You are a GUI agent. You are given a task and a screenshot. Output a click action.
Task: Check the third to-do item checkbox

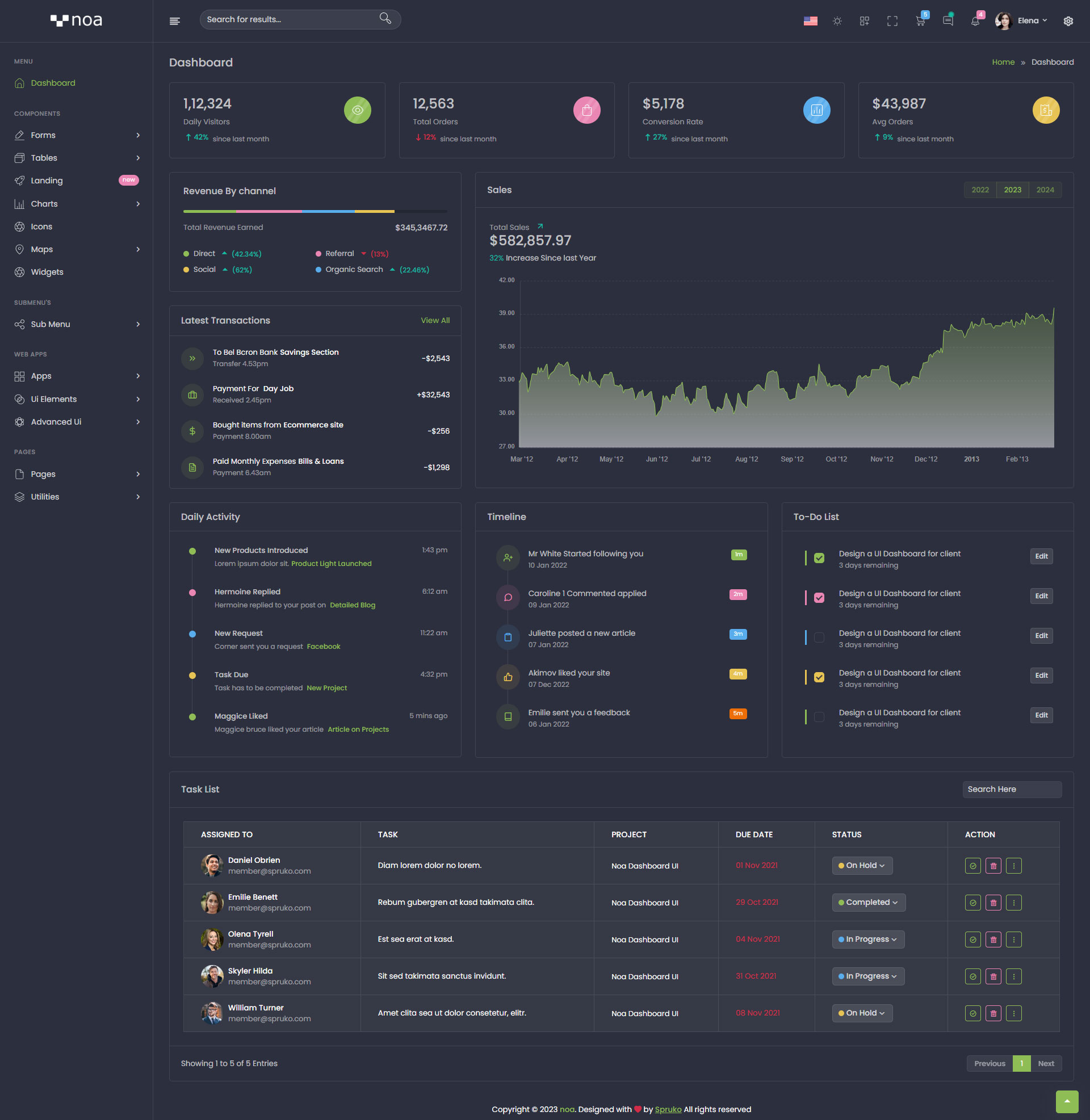(x=819, y=637)
